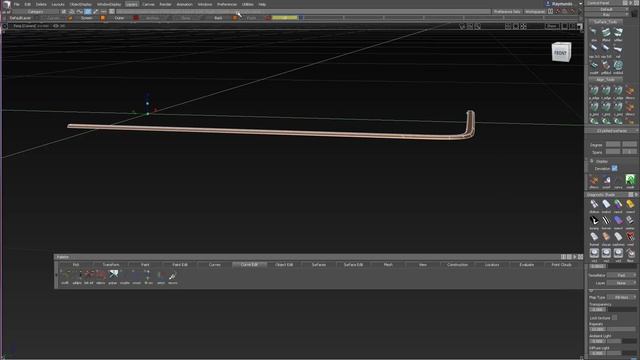
Task: Switch to the Mesh palette tab
Action: [x=388, y=264]
